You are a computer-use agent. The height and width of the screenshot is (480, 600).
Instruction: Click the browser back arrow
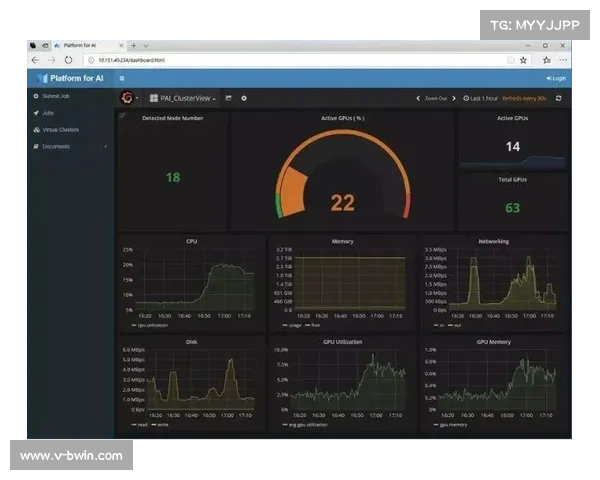(x=35, y=60)
